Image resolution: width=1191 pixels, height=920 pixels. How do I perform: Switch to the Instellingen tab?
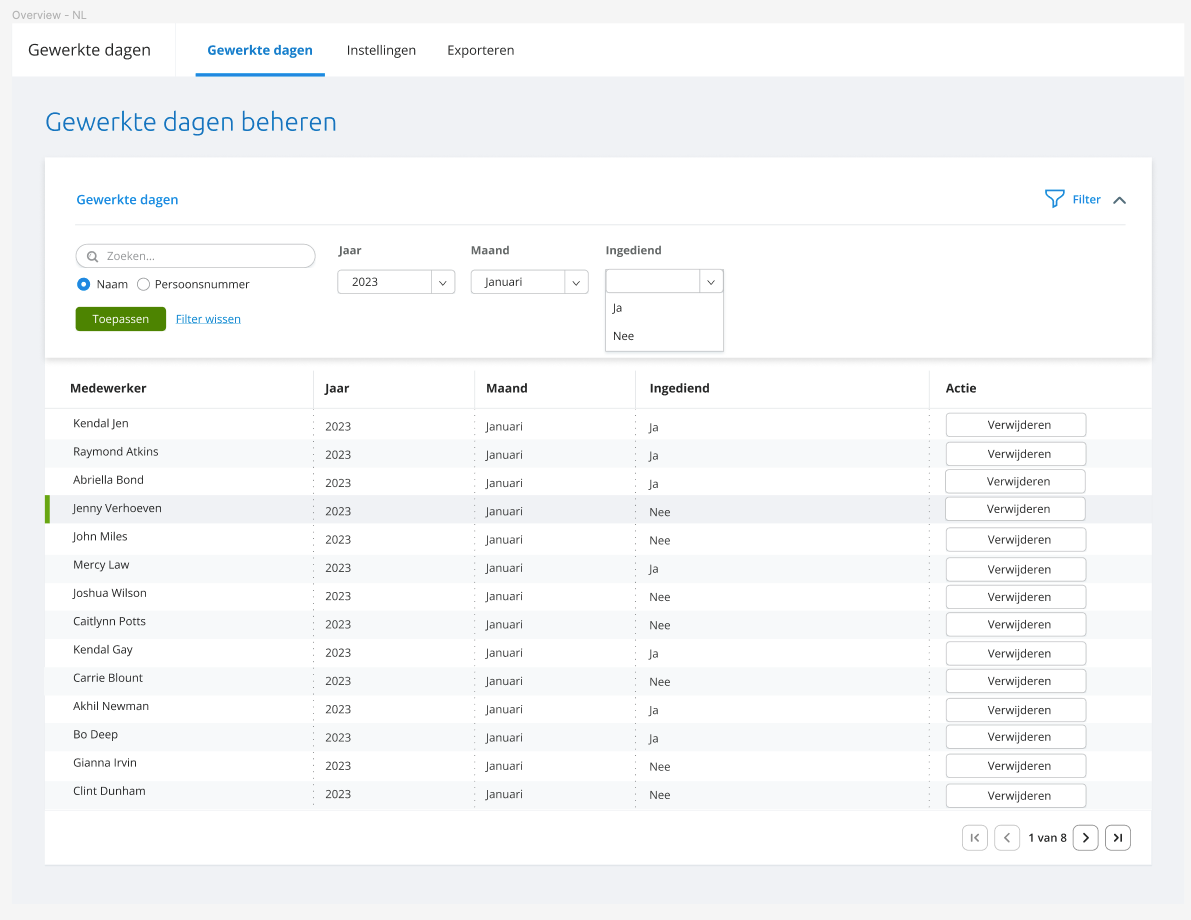point(381,50)
